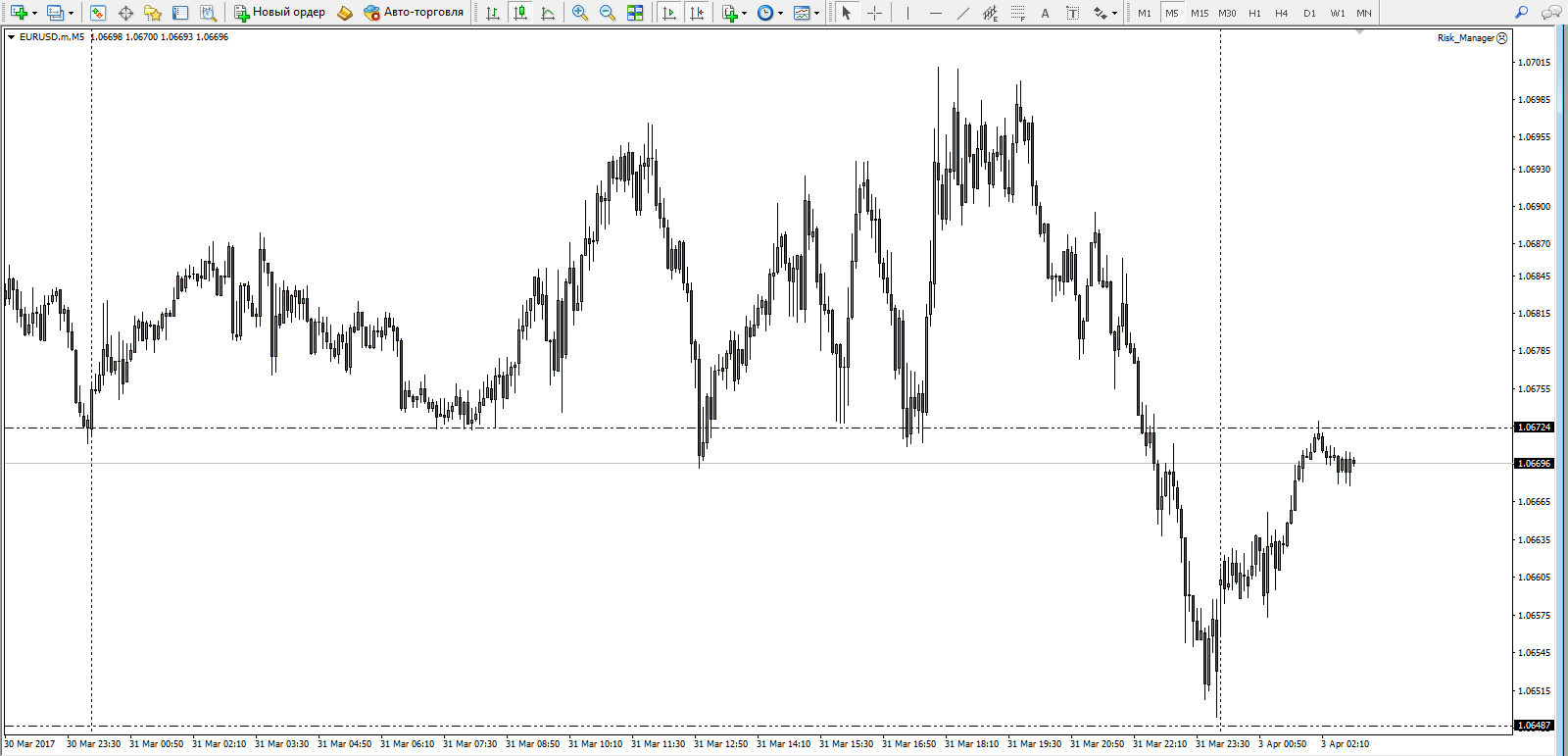Open a new chart window

[19, 13]
